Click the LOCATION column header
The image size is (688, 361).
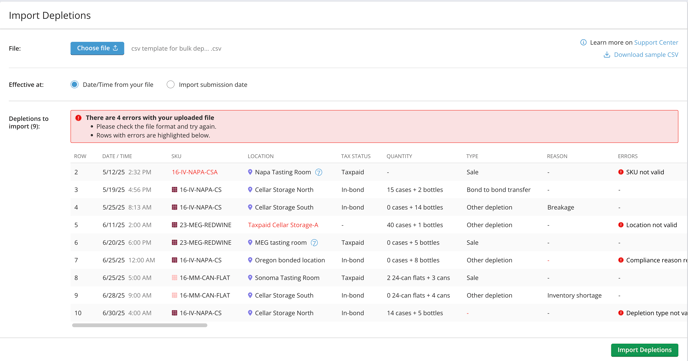point(261,156)
